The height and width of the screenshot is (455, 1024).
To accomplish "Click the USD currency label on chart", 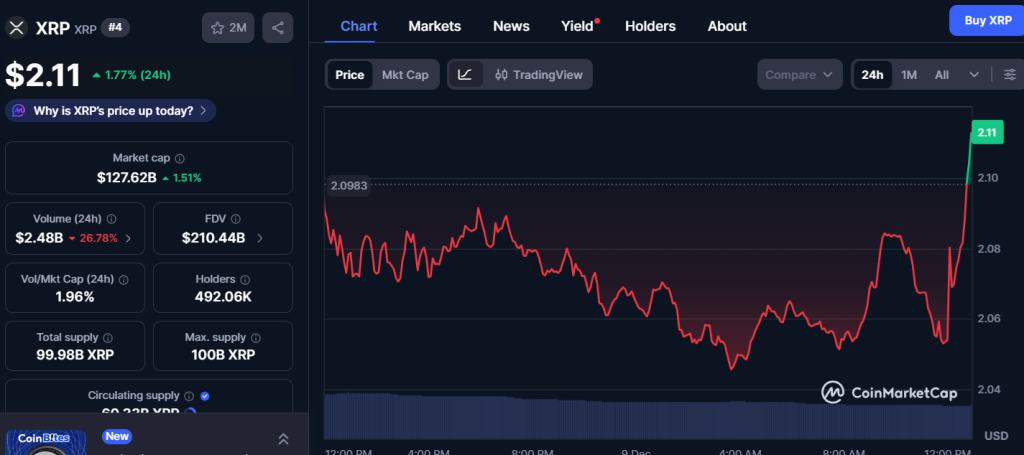I will [x=997, y=435].
